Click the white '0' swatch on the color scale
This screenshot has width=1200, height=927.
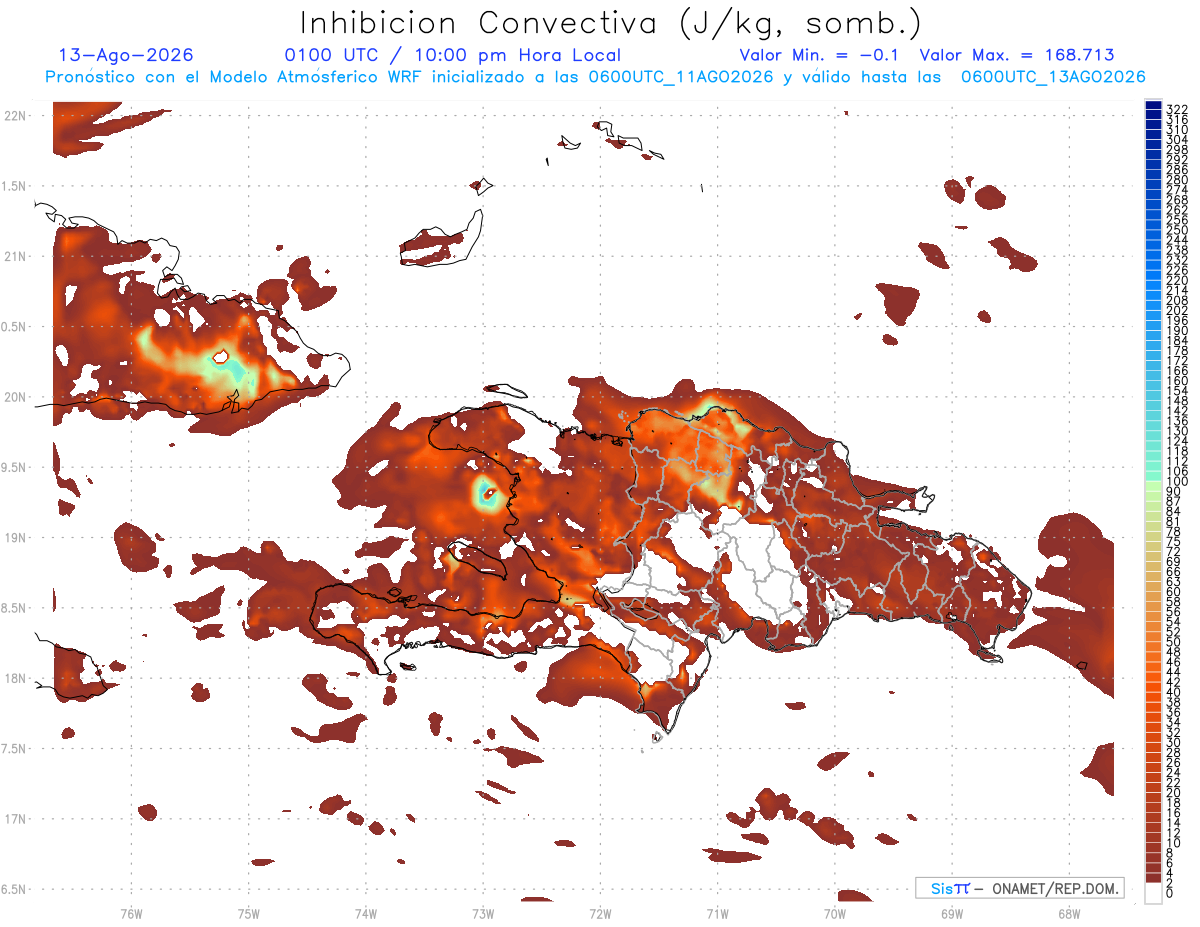pyautogui.click(x=1153, y=894)
